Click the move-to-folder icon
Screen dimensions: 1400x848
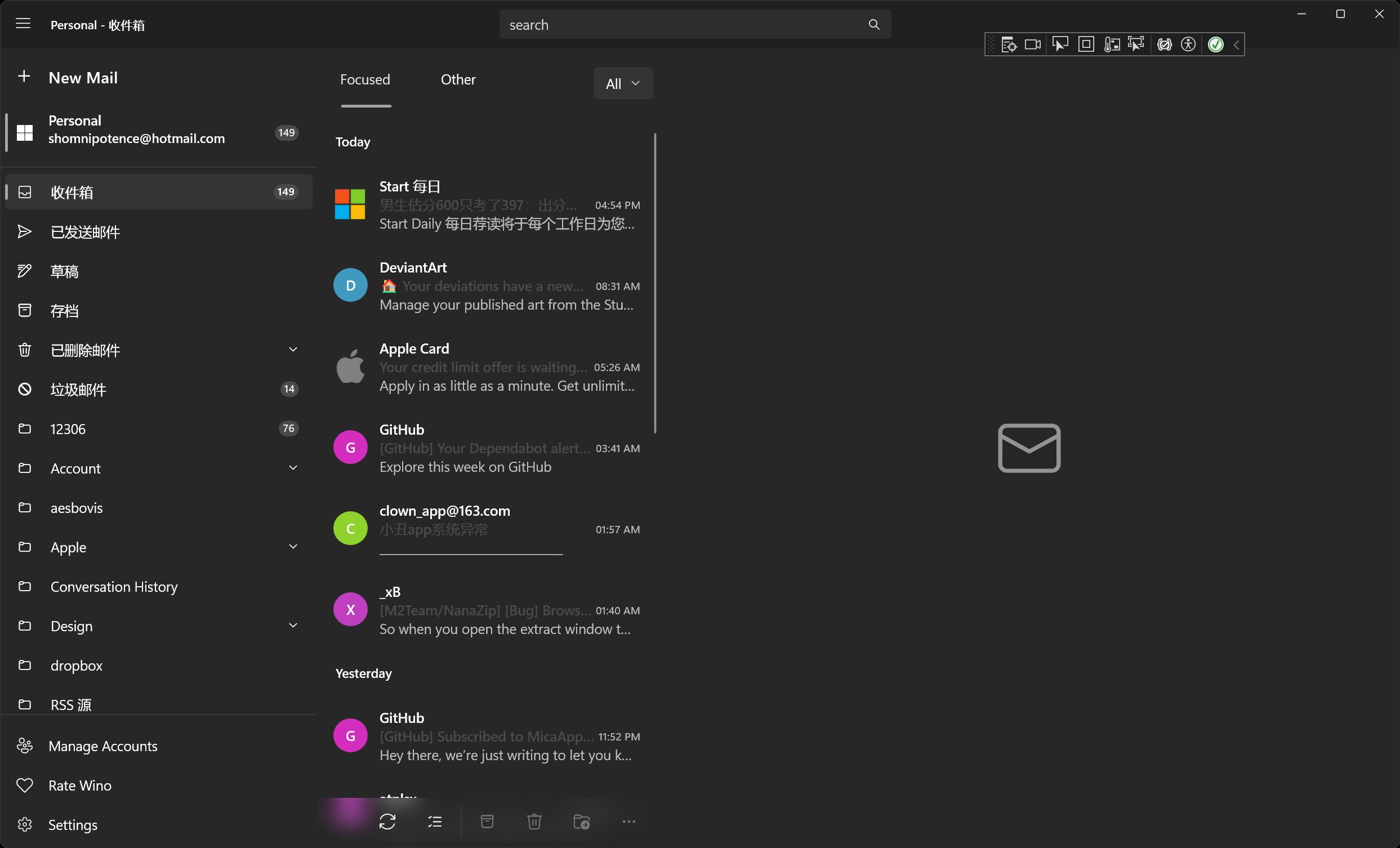click(581, 822)
